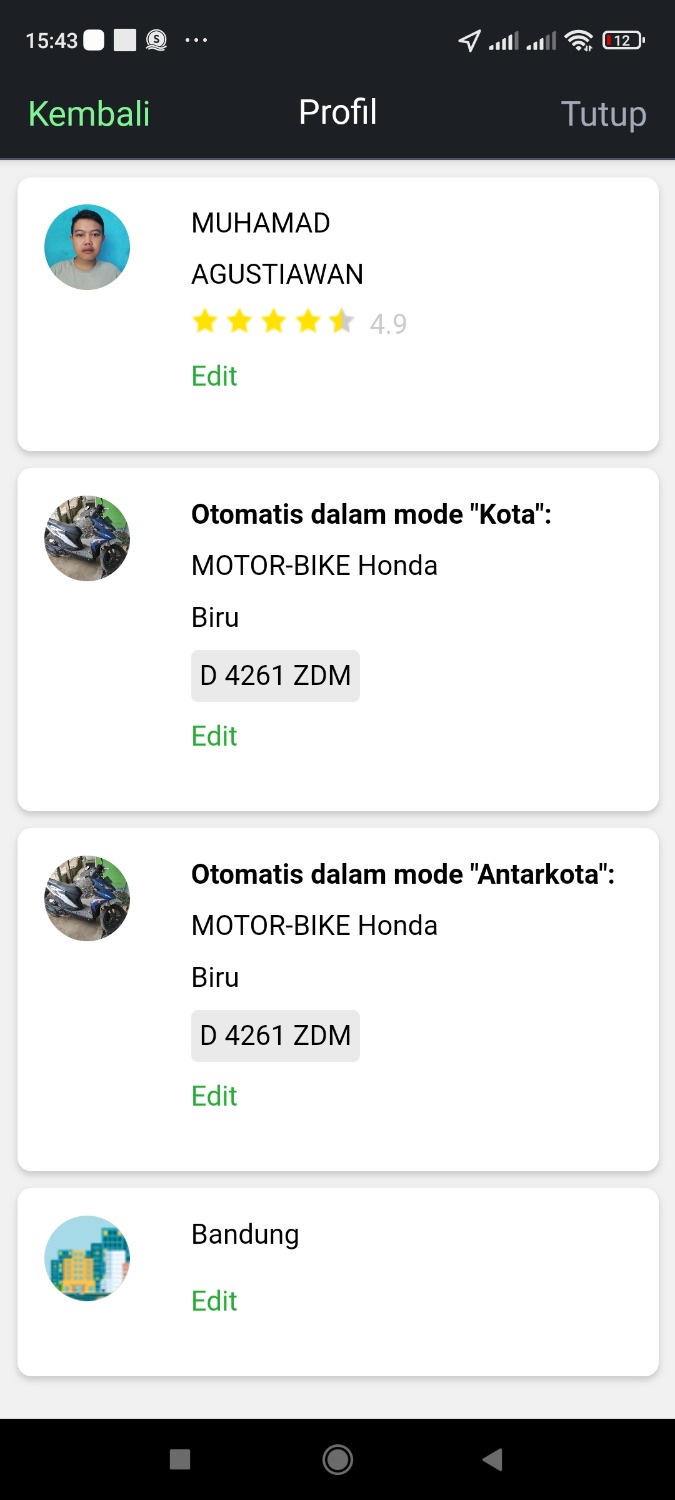Tap the 4.9 star rating

point(298,323)
